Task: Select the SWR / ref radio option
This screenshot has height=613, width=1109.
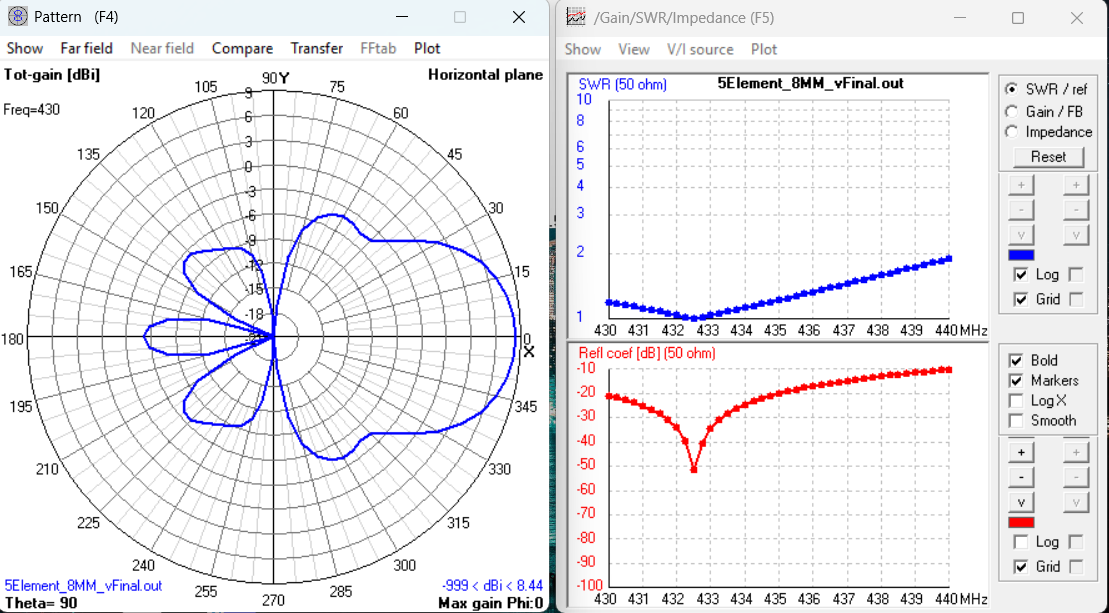Action: [x=1012, y=89]
